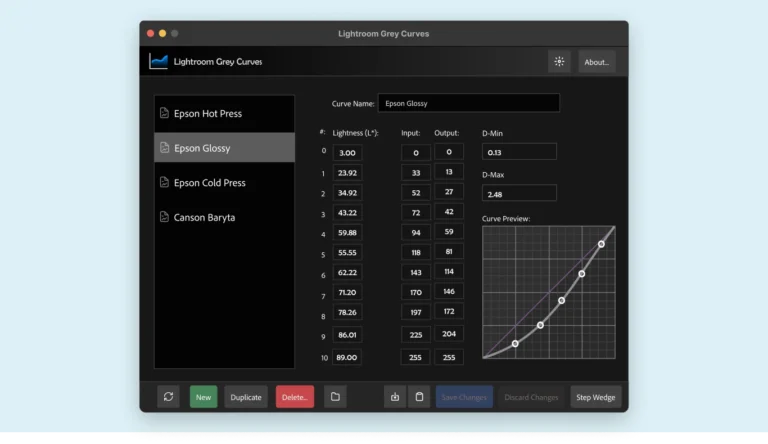768x444 pixels.
Task: Click the Output value 114
Action: (x=449, y=271)
